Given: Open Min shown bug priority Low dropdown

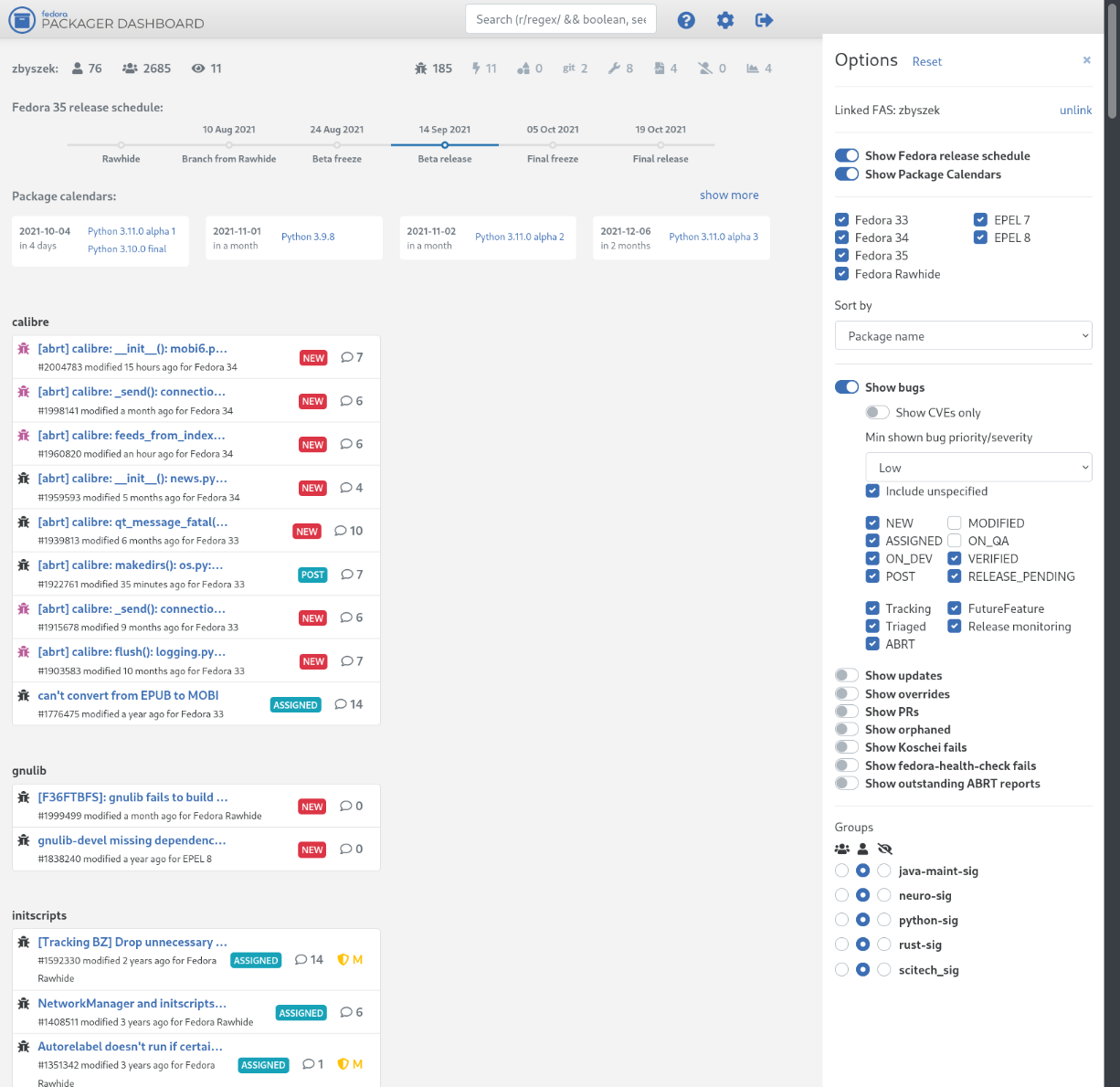Looking at the screenshot, I should point(978,467).
